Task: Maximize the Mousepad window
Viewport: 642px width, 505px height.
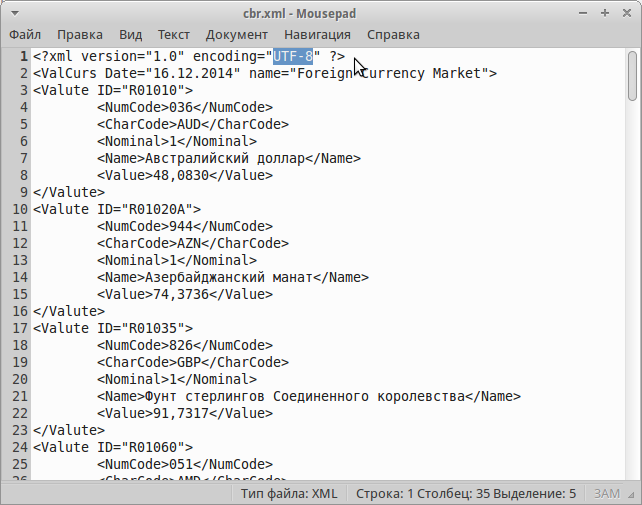Action: click(605, 14)
